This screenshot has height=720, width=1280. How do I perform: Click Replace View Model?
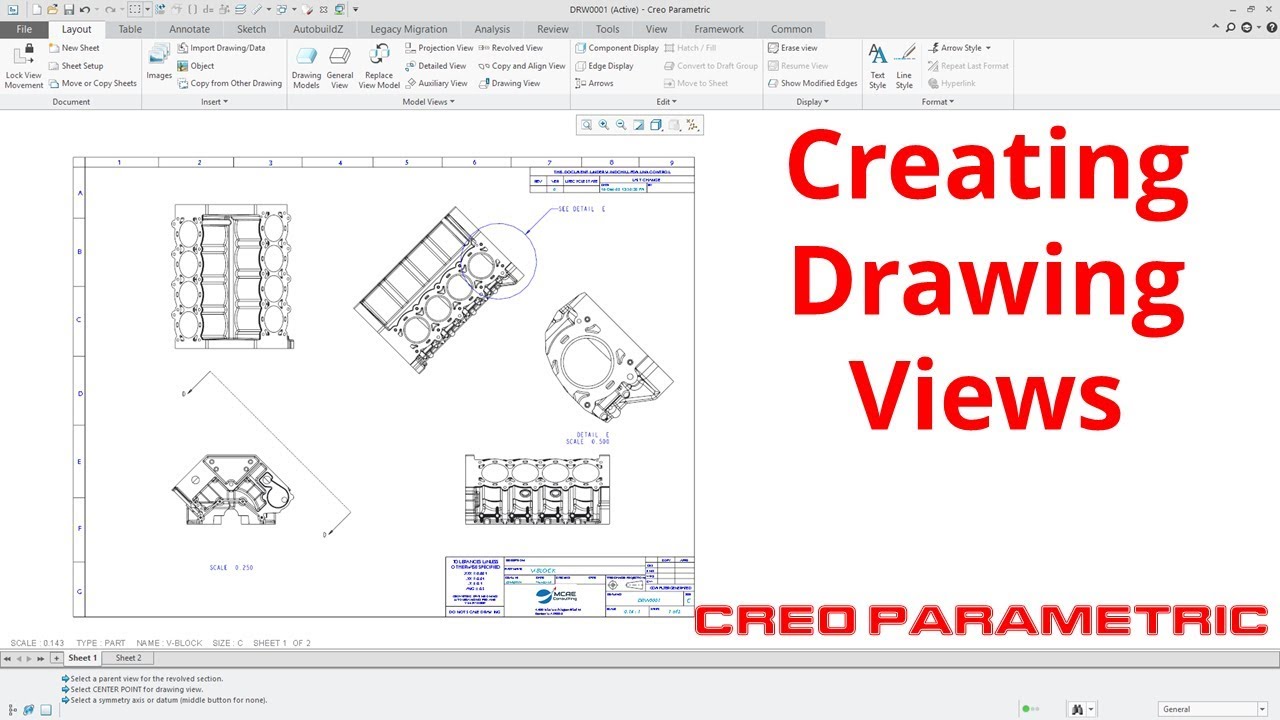click(379, 66)
